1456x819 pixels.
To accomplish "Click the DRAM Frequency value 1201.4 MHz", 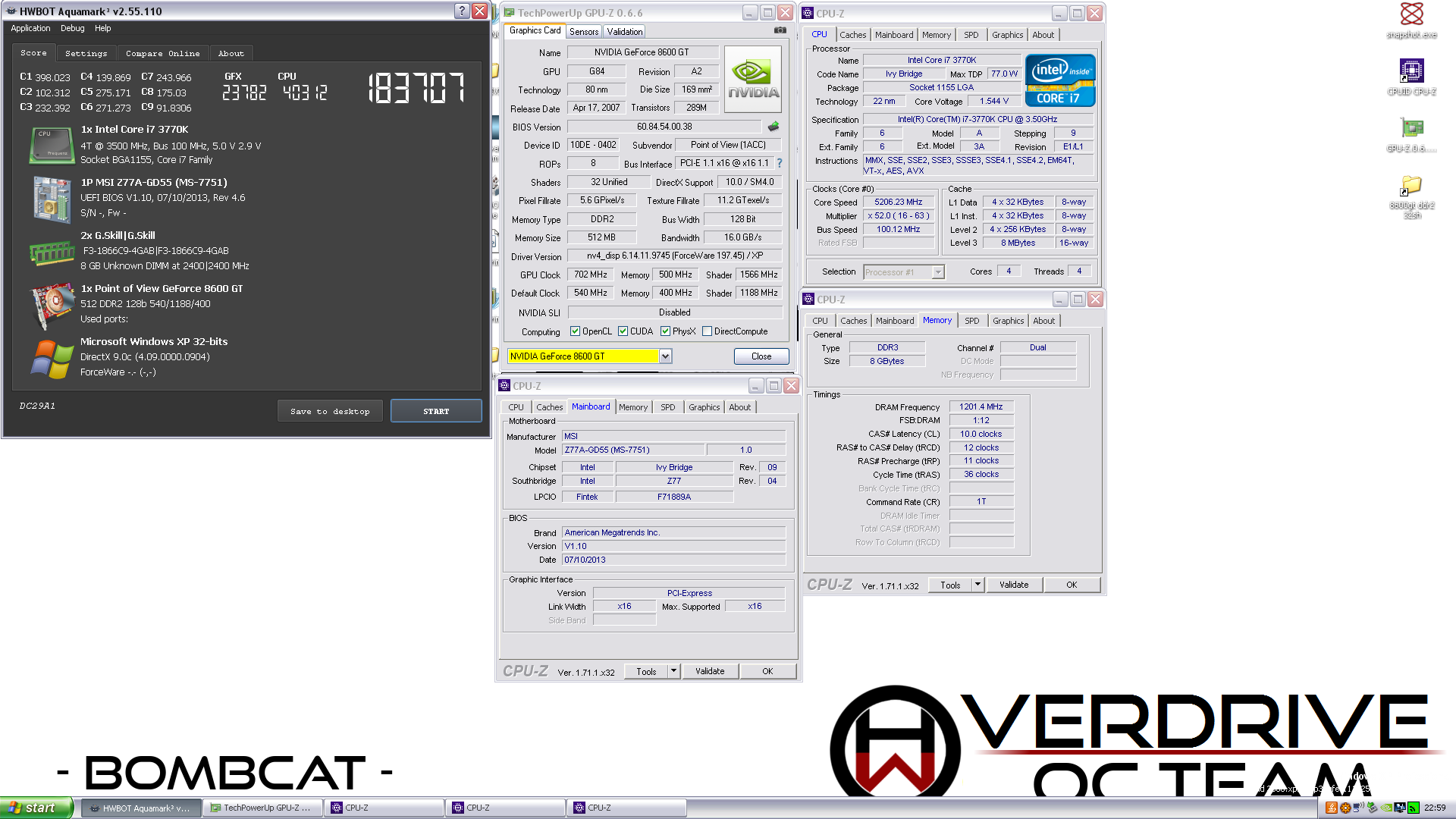I will pyautogui.click(x=981, y=407).
